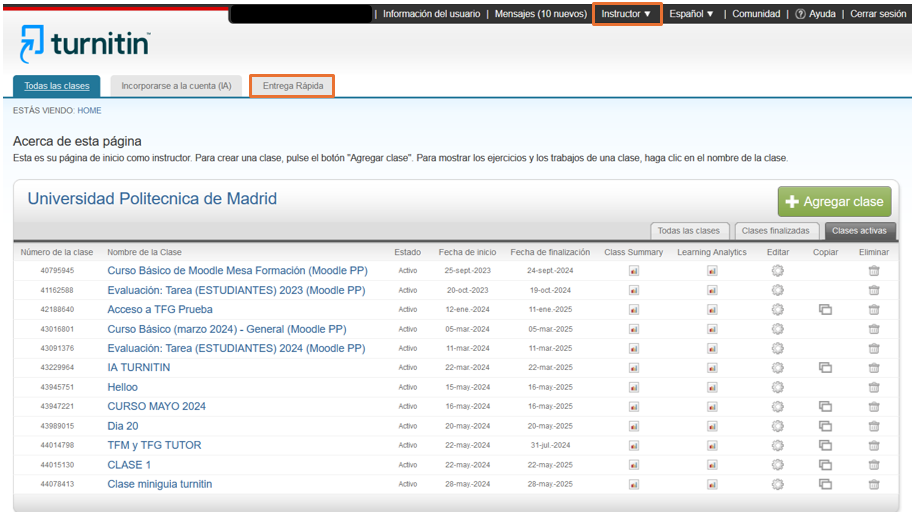This screenshot has width=914, height=513.
Task: Copy the CLASE 1 class
Action: pos(825,465)
